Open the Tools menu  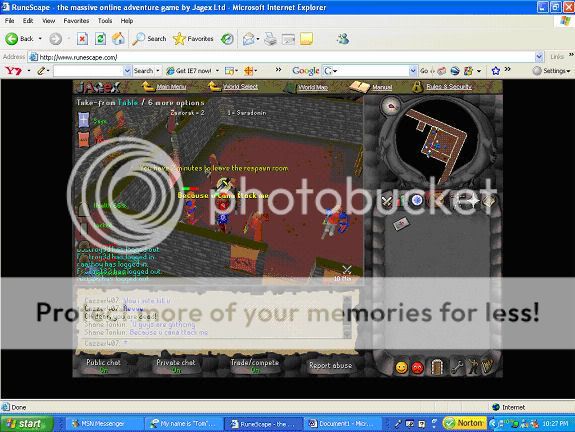coord(105,21)
